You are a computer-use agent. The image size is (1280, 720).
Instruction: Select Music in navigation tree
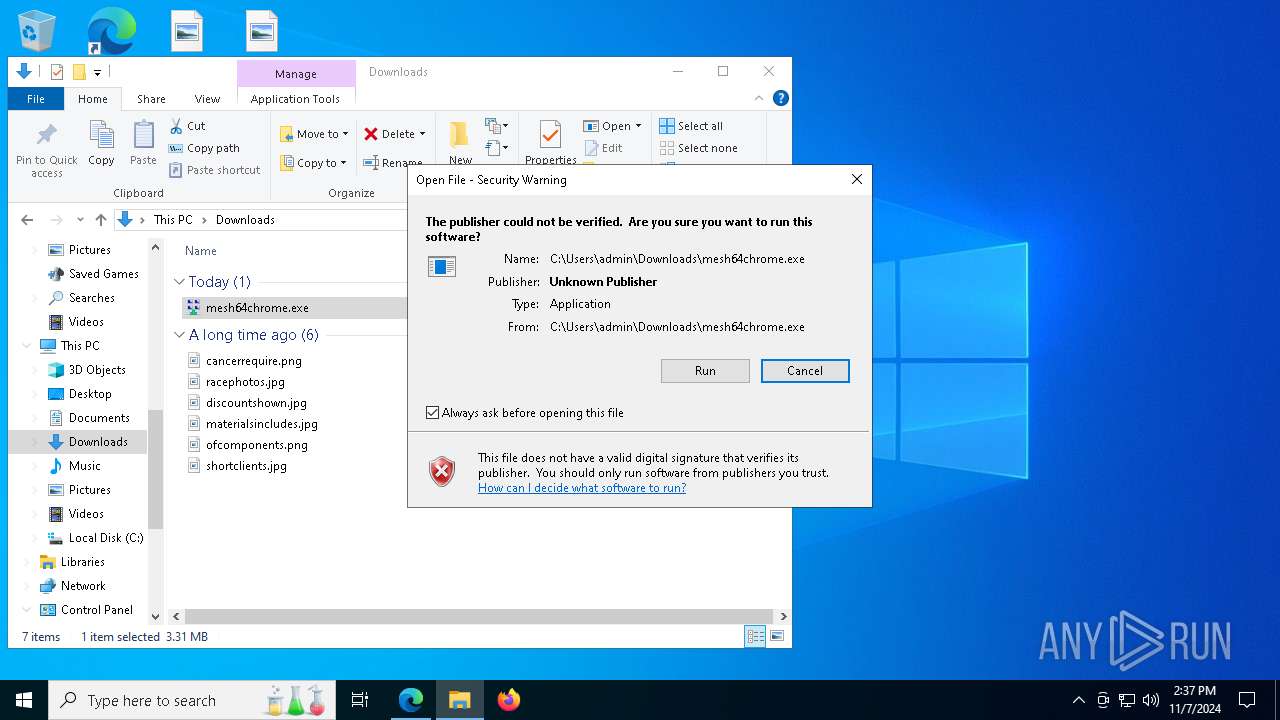pyautogui.click(x=84, y=466)
